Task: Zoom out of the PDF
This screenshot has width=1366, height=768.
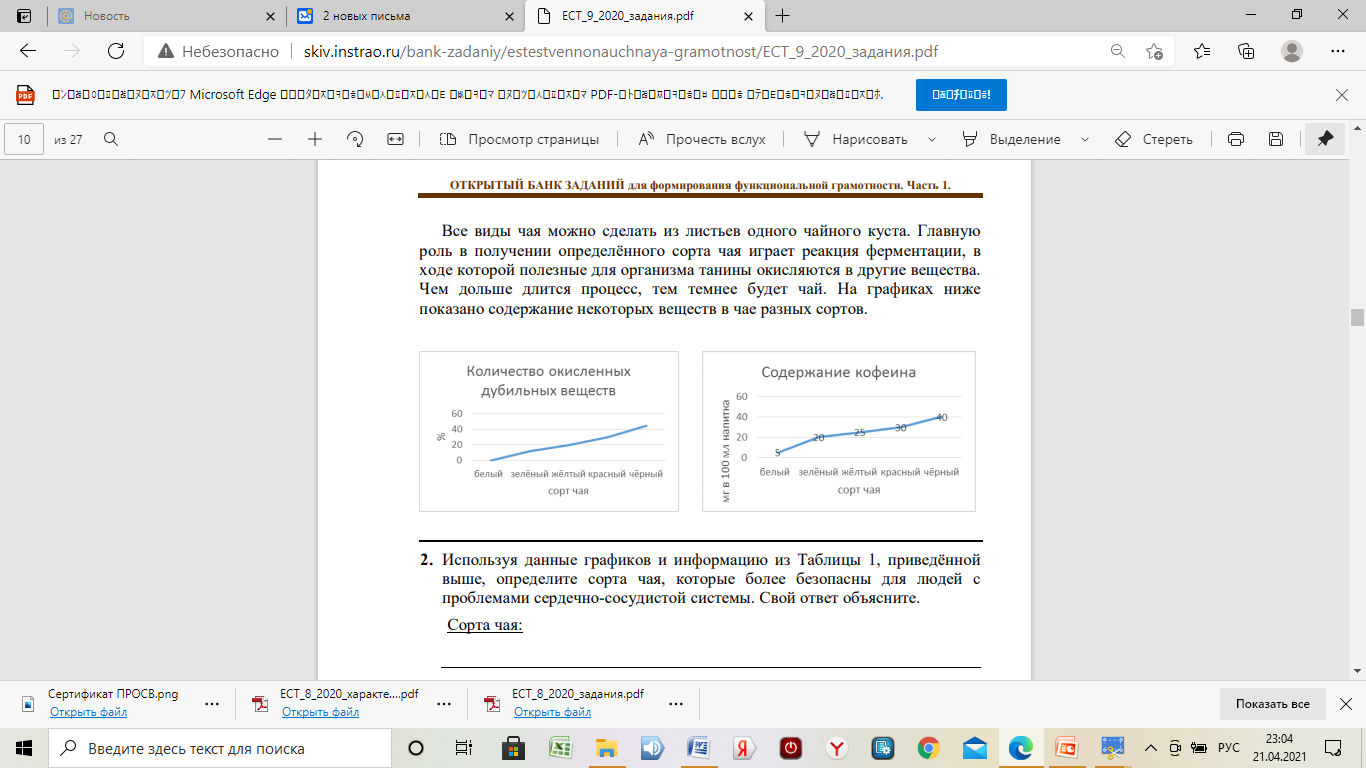Action: click(275, 139)
